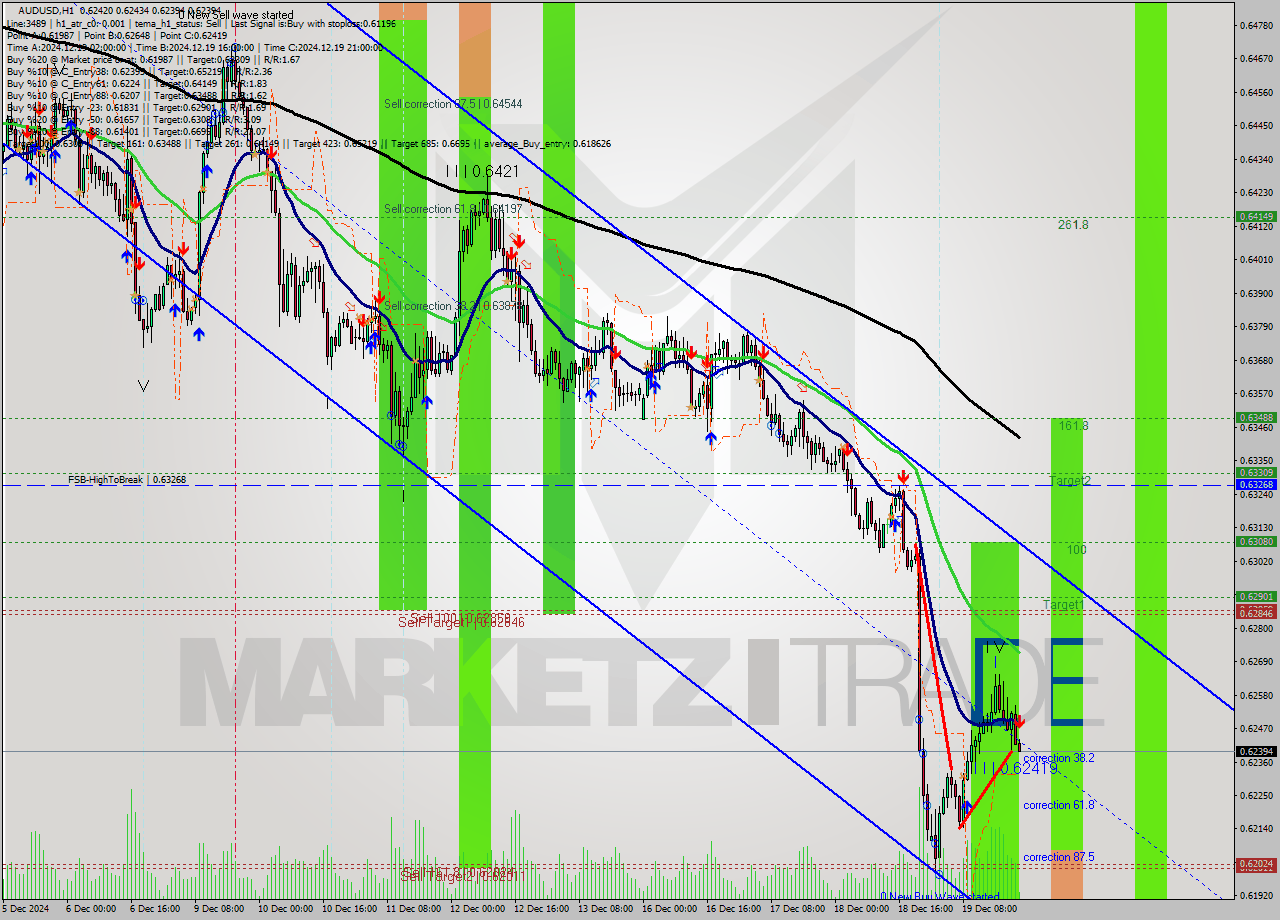Click the '6 Dec 16:00' time axis label
The image size is (1280, 920).
(154, 909)
